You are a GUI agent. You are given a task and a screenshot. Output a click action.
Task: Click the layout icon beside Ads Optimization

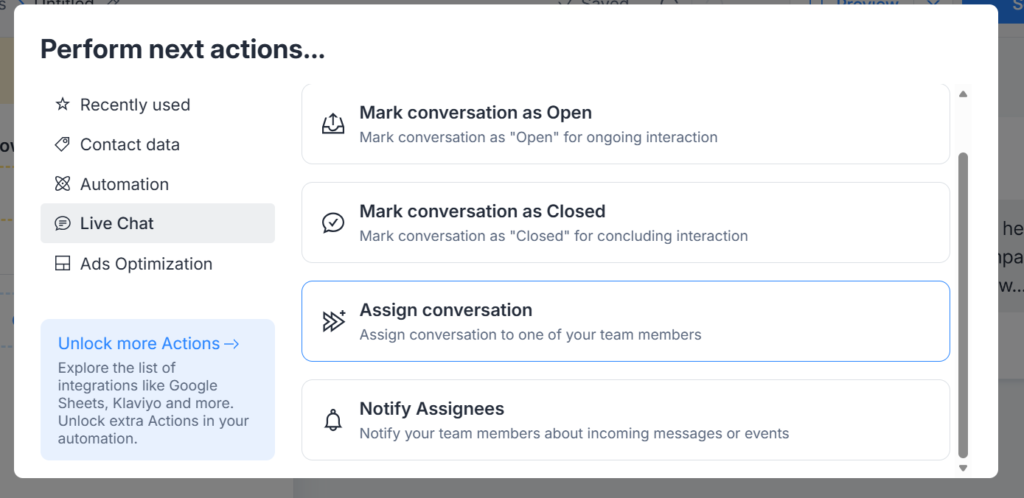pos(62,264)
